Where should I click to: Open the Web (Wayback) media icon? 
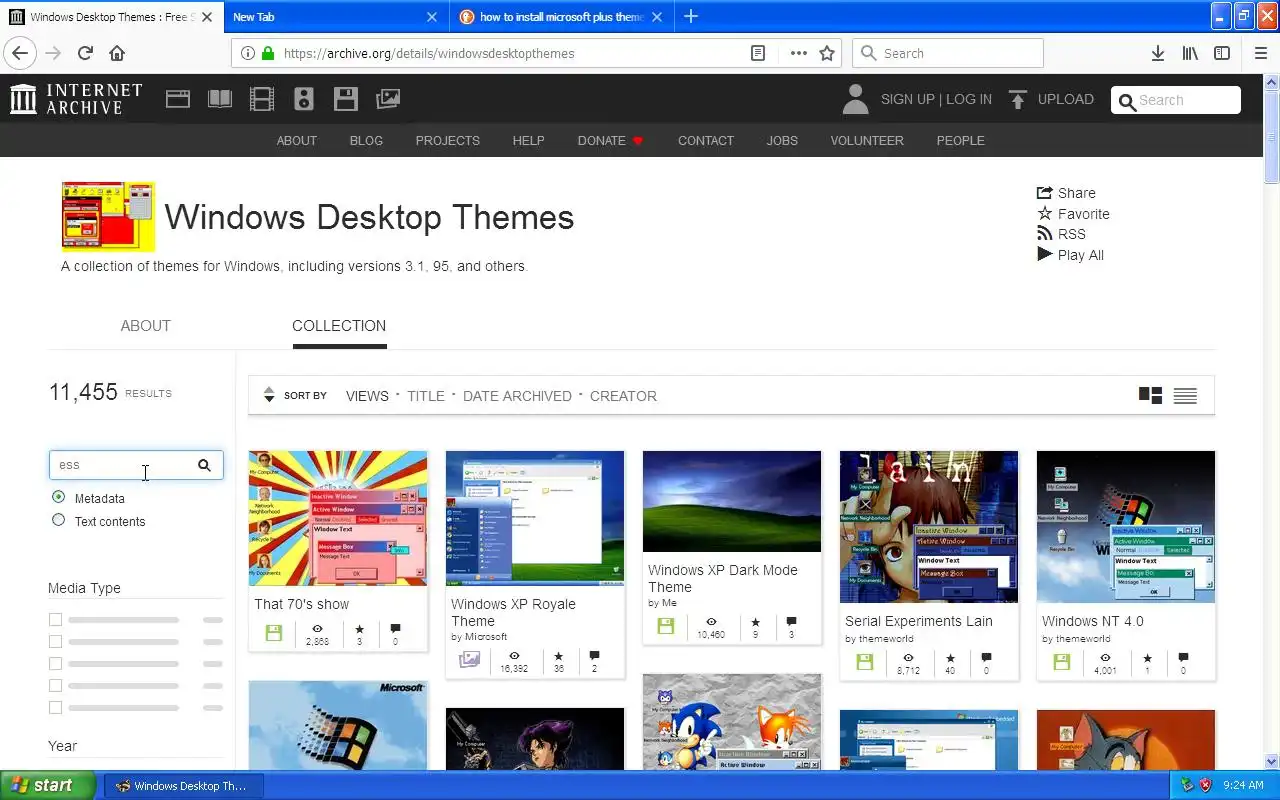coord(178,99)
